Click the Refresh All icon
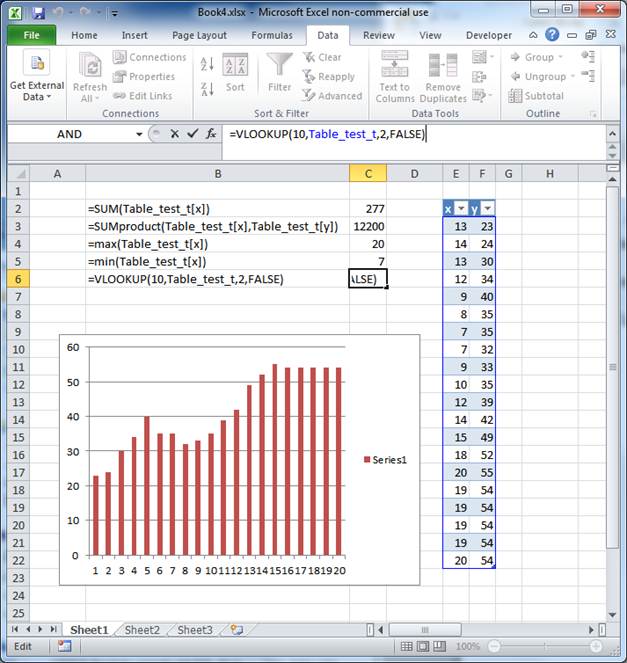627x663 pixels. pyautogui.click(x=90, y=67)
